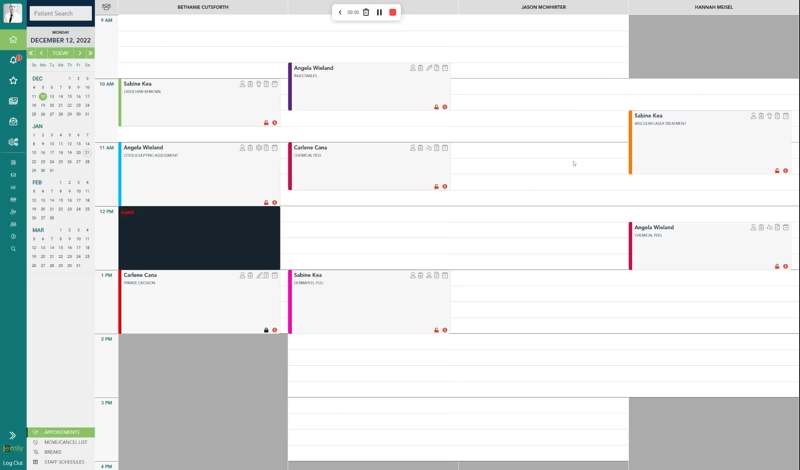800x470 pixels.
Task: Collapse the recording toolbar with the left arrow
Action: coord(340,12)
